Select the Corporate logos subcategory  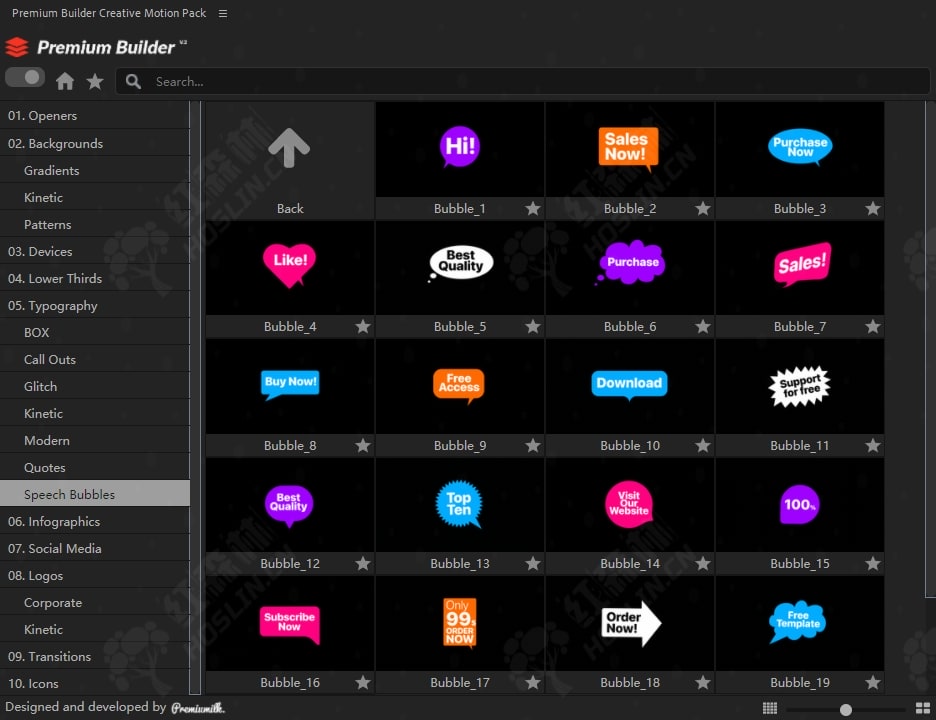coord(95,602)
